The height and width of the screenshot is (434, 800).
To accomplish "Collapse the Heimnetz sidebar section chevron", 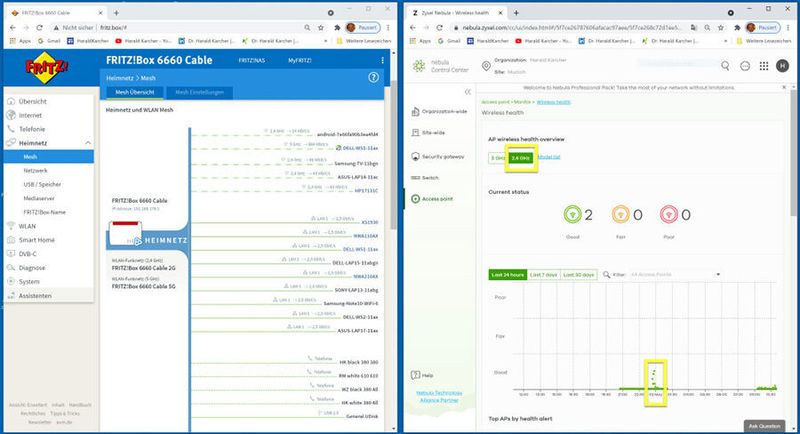I will pyautogui.click(x=88, y=143).
